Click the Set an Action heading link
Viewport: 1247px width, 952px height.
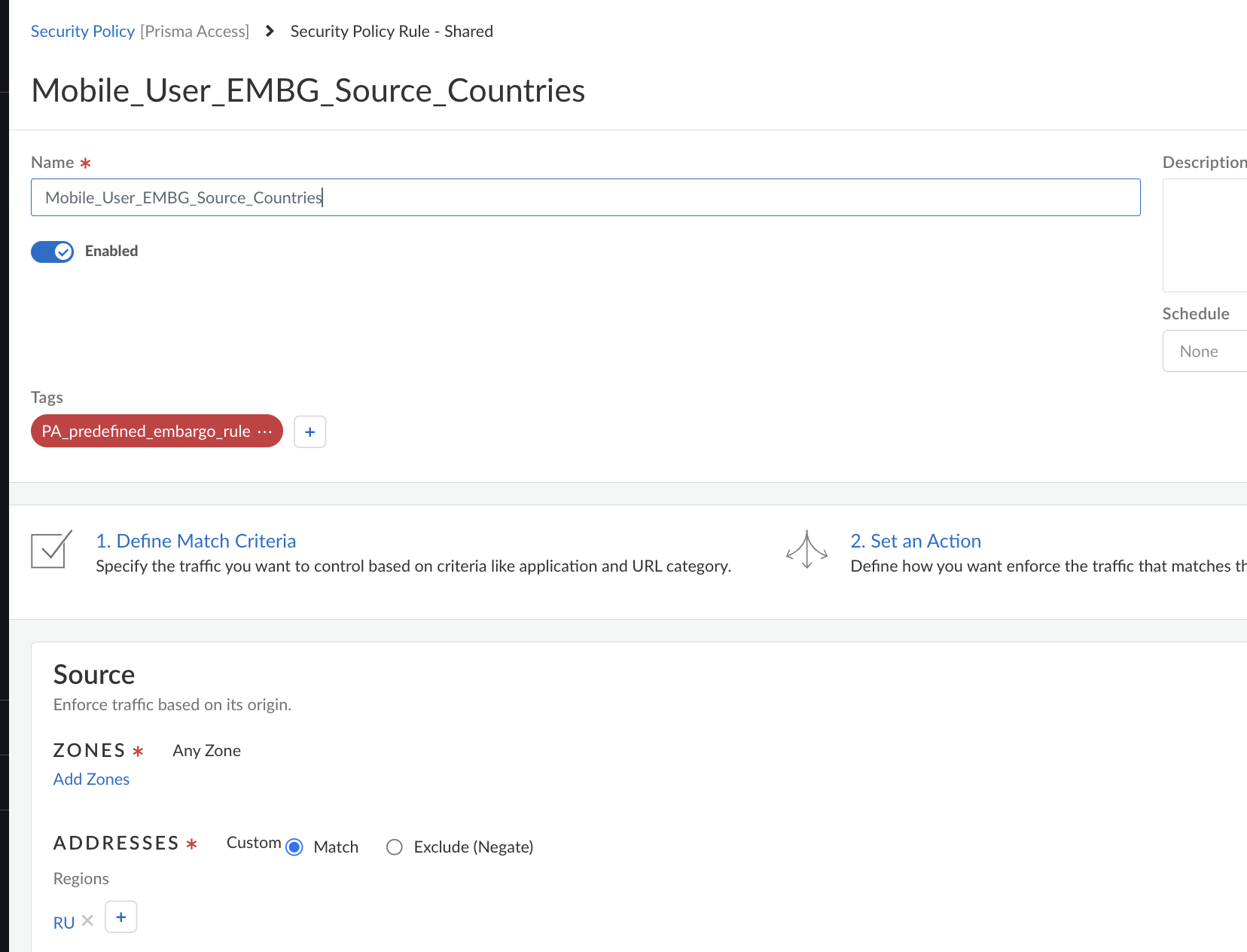click(x=916, y=541)
